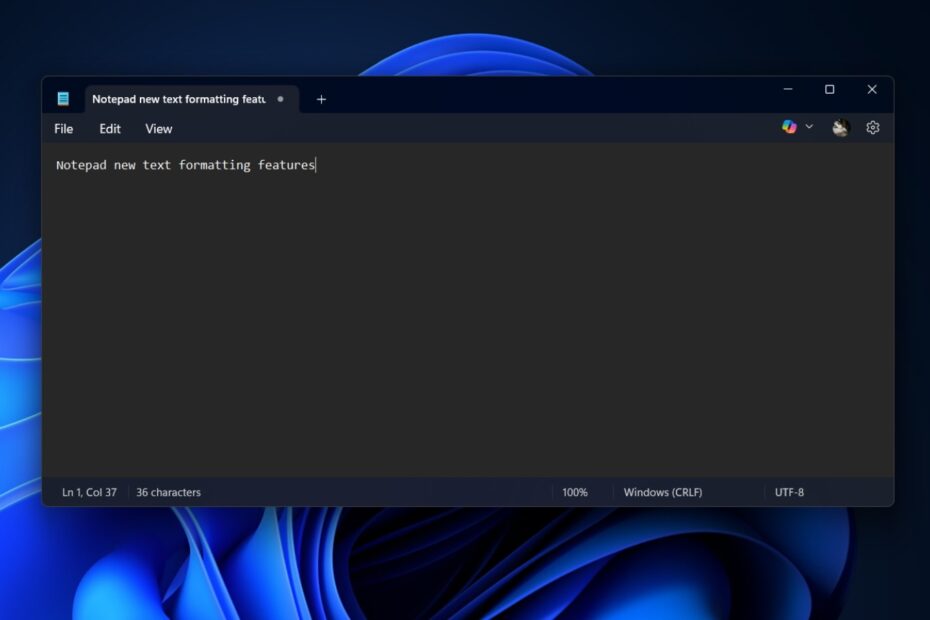Minimize the Notepad window

tap(788, 90)
